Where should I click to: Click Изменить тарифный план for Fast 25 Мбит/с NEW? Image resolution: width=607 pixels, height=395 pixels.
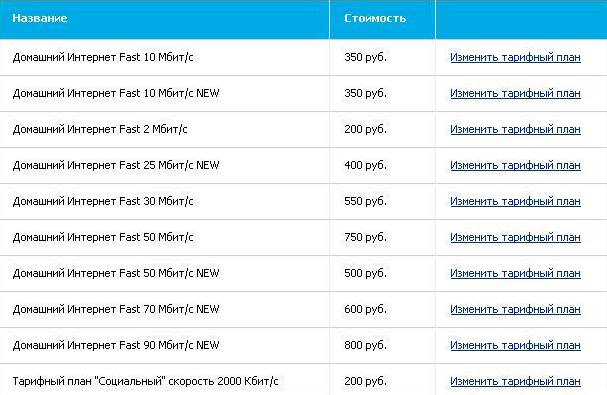[x=515, y=165]
